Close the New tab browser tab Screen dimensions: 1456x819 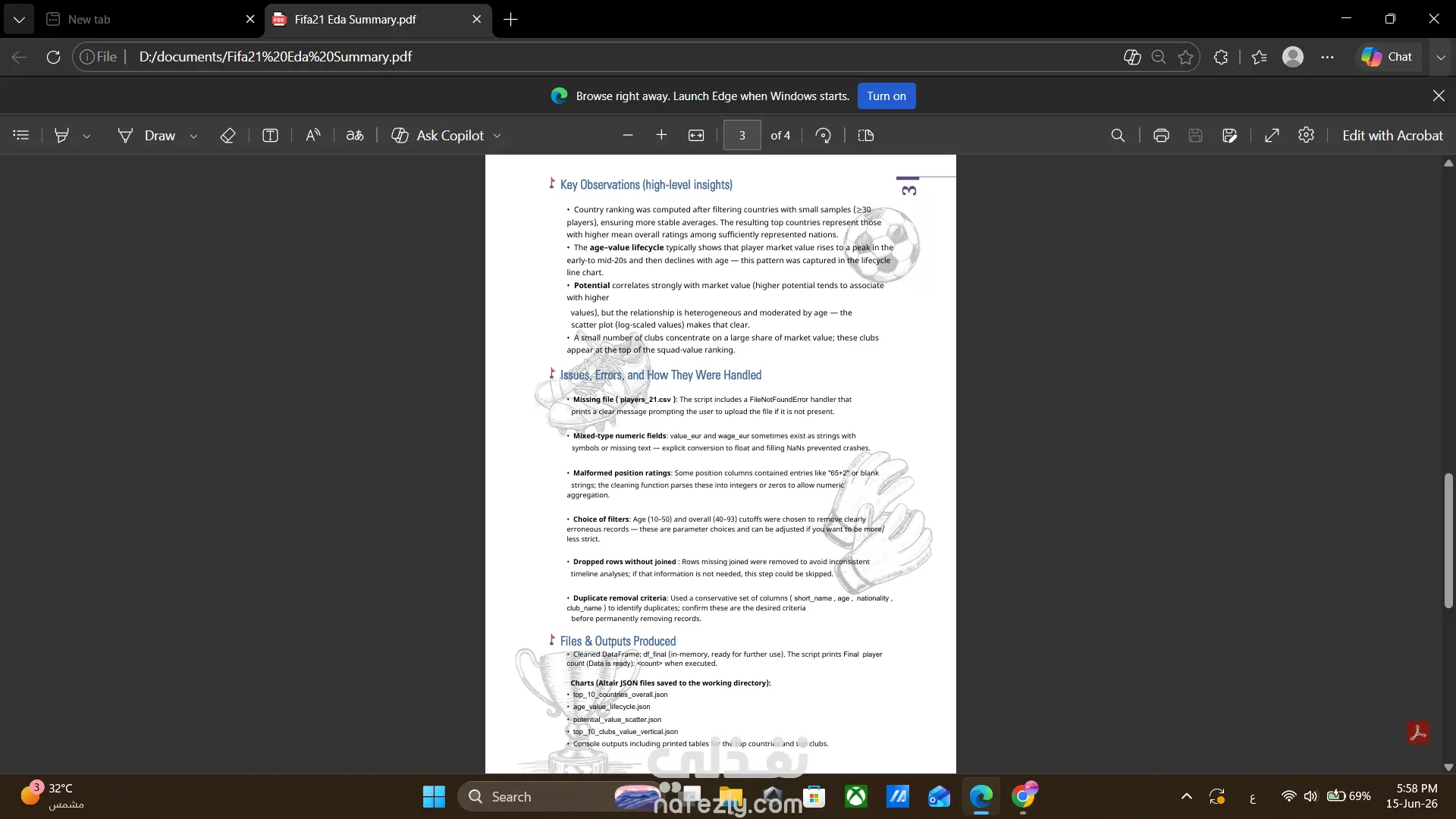(250, 19)
